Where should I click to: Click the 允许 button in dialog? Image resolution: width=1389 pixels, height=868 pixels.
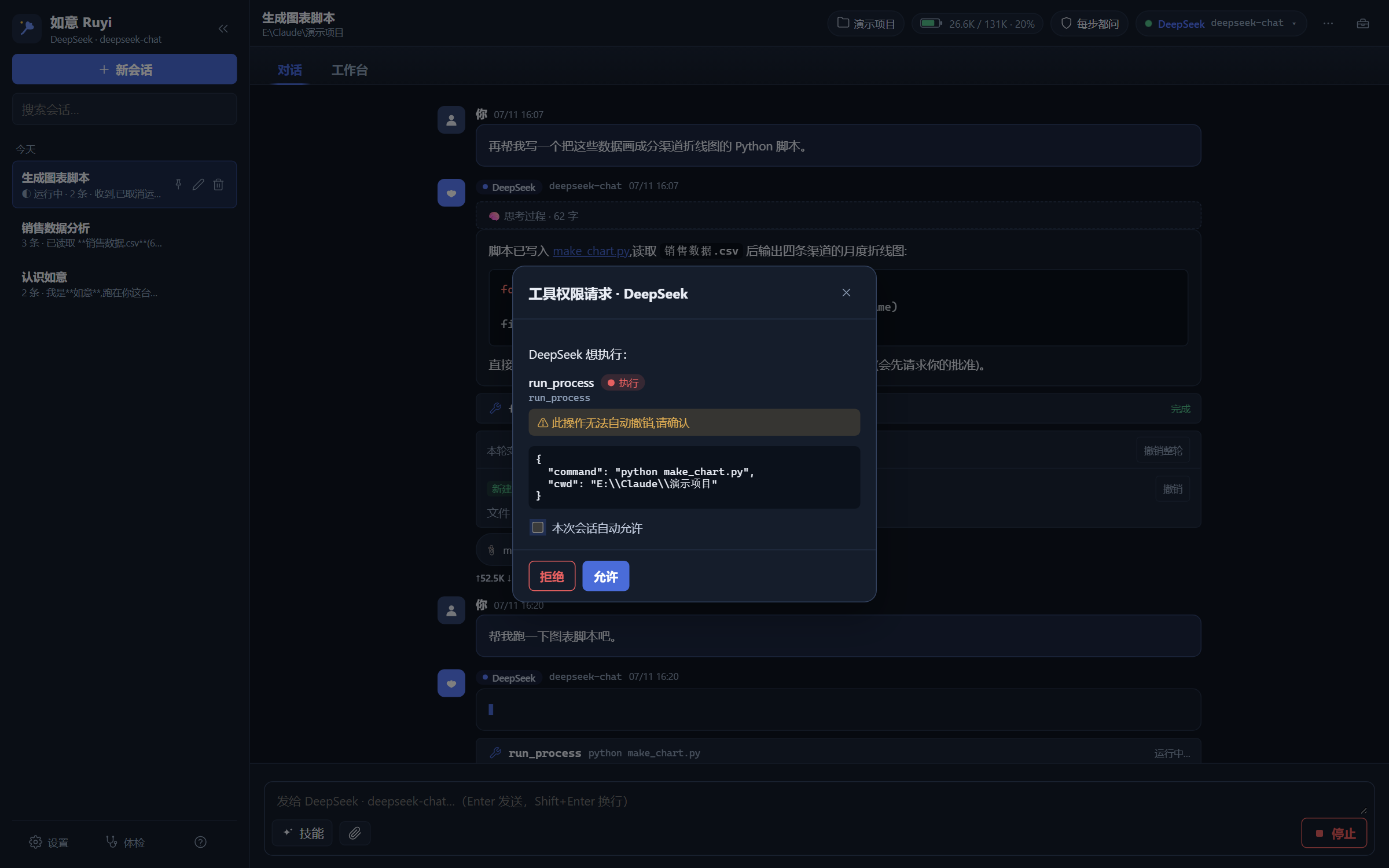coord(605,576)
